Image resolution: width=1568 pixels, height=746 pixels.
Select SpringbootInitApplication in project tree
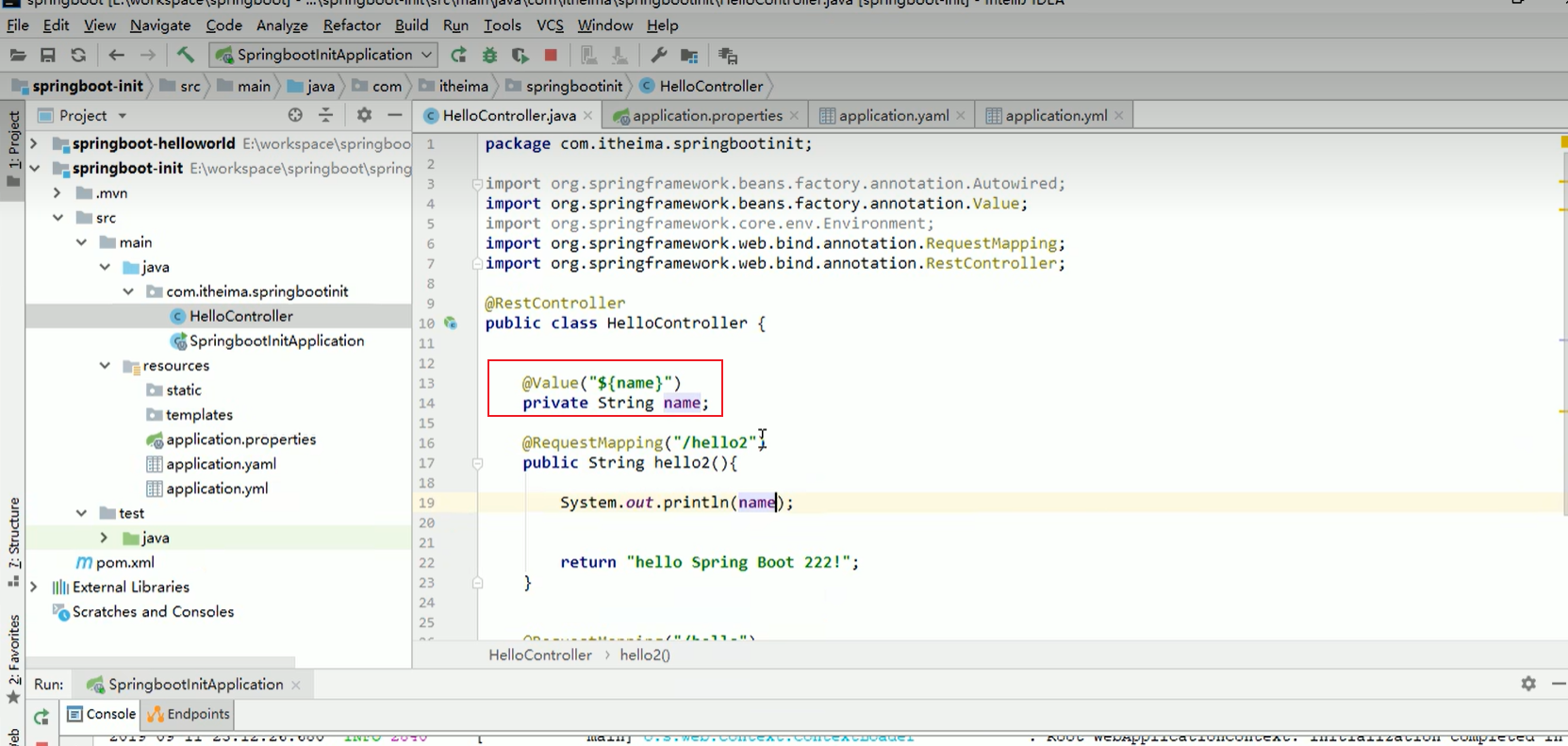coord(267,340)
